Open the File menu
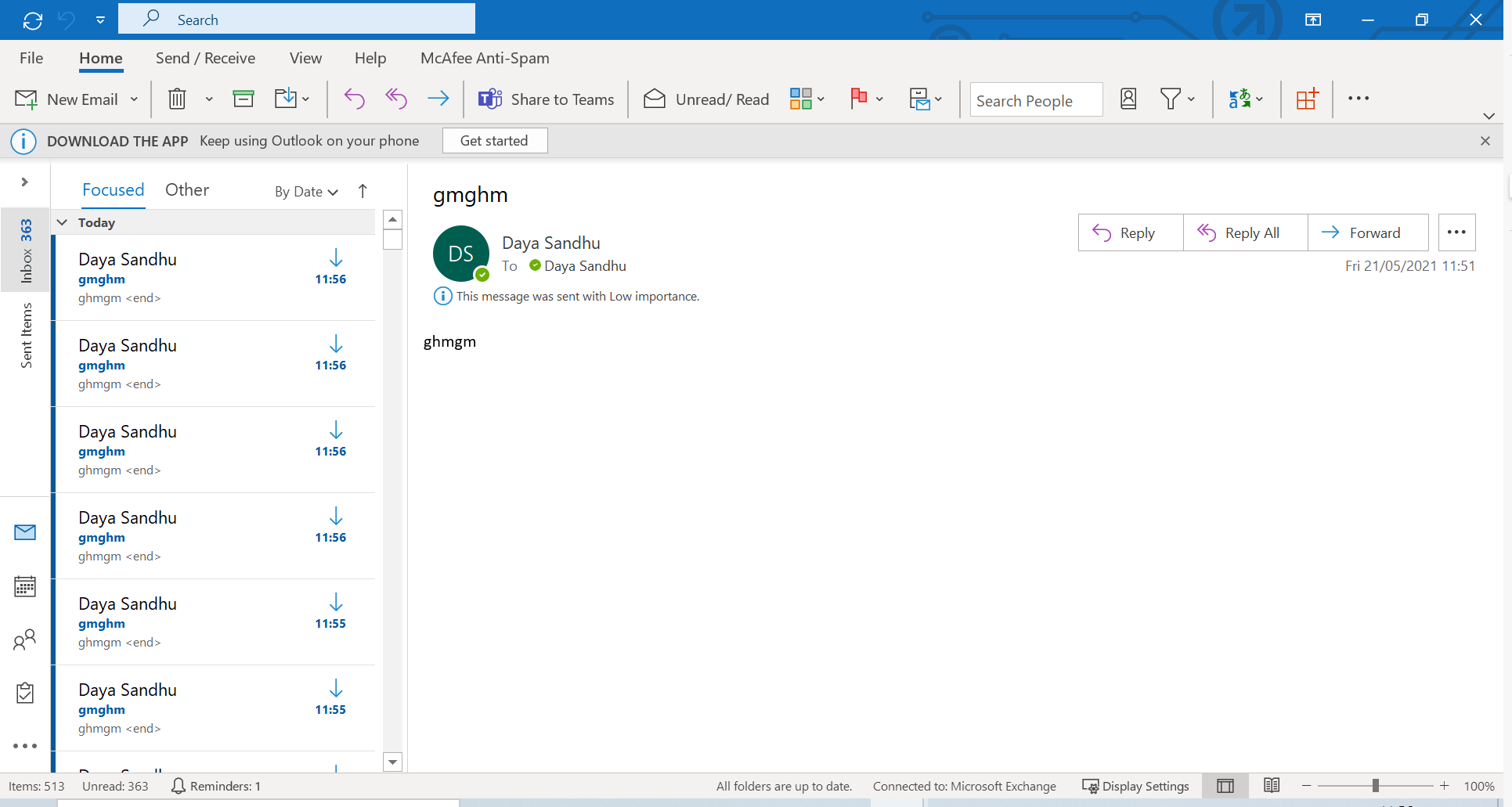Image resolution: width=1512 pixels, height=807 pixels. coord(31,58)
